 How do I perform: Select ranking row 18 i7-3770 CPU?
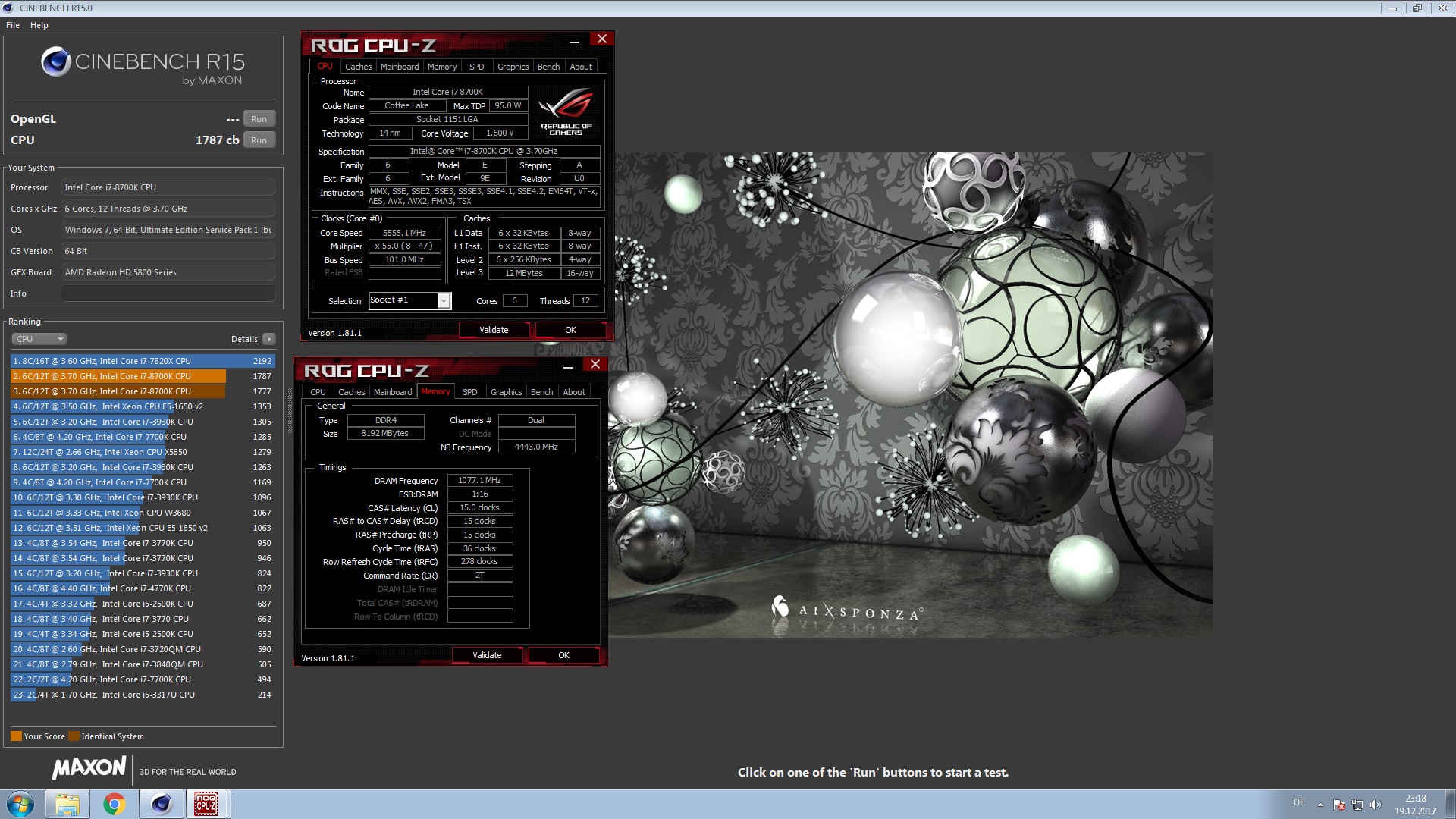click(x=143, y=619)
